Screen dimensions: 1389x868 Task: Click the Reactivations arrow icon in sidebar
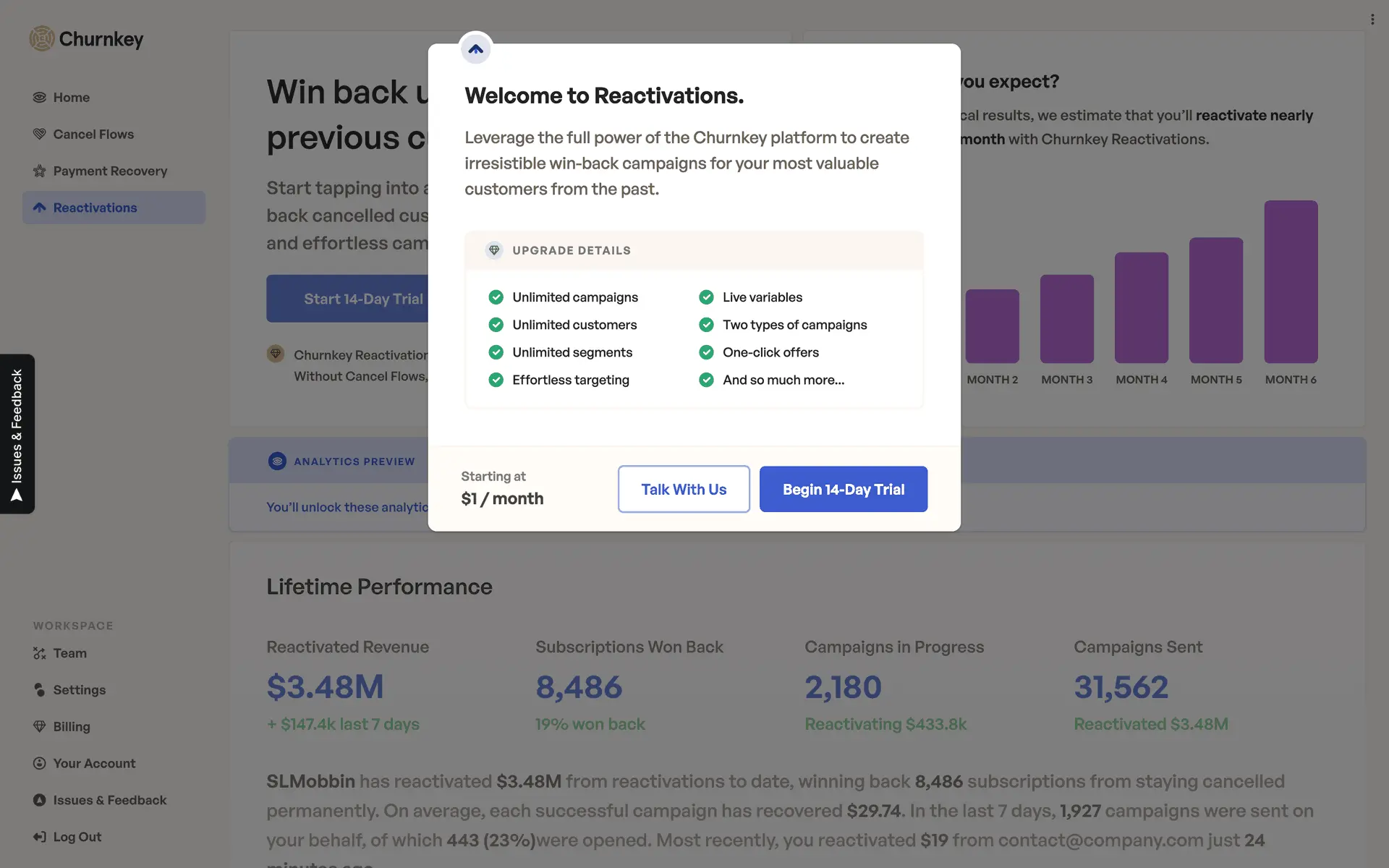(x=40, y=208)
